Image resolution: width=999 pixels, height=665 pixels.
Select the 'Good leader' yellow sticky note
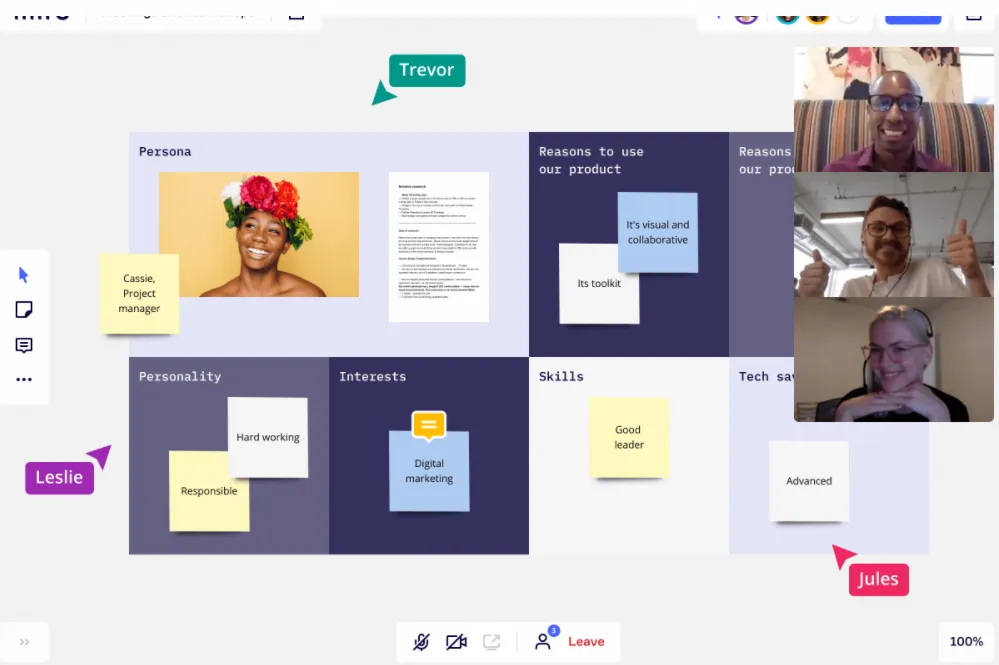(628, 437)
